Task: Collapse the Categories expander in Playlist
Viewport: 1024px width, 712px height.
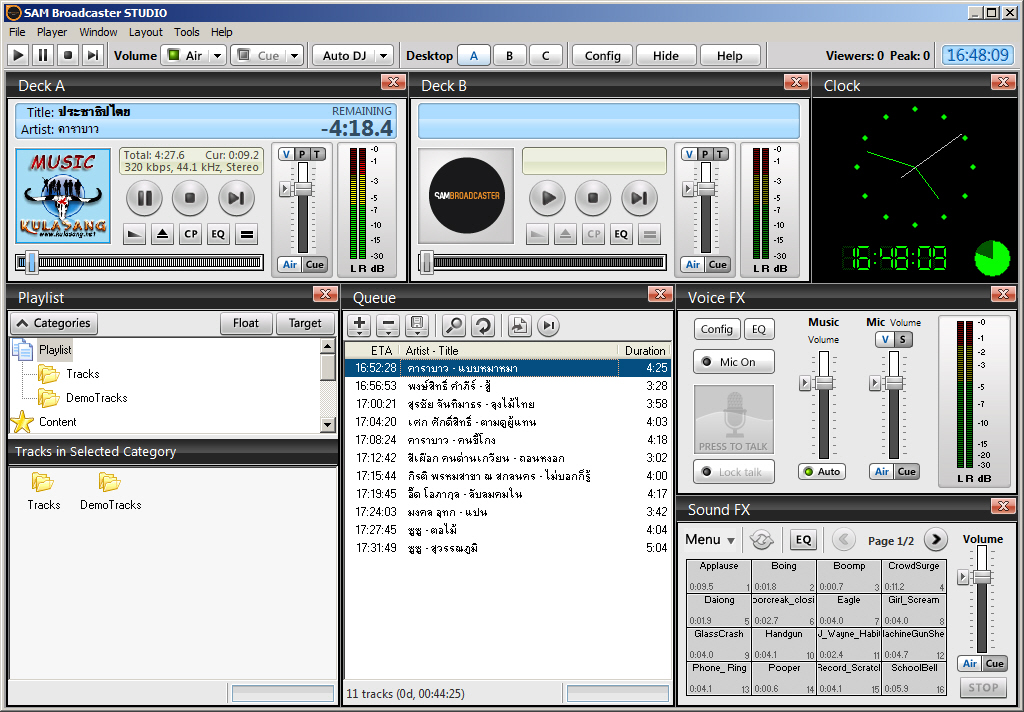Action: tap(54, 323)
